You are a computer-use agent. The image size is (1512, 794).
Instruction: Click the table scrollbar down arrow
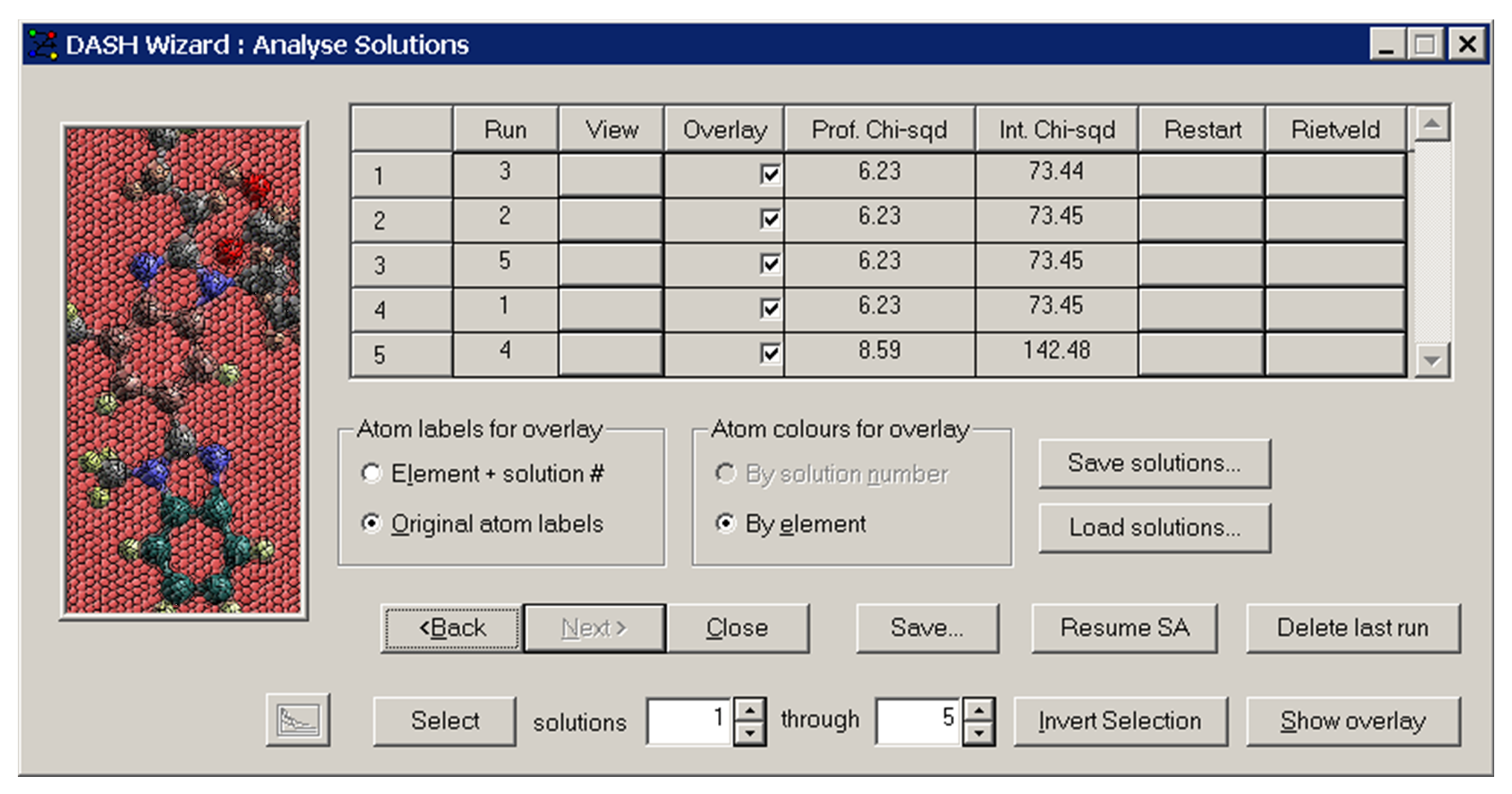tap(1432, 361)
